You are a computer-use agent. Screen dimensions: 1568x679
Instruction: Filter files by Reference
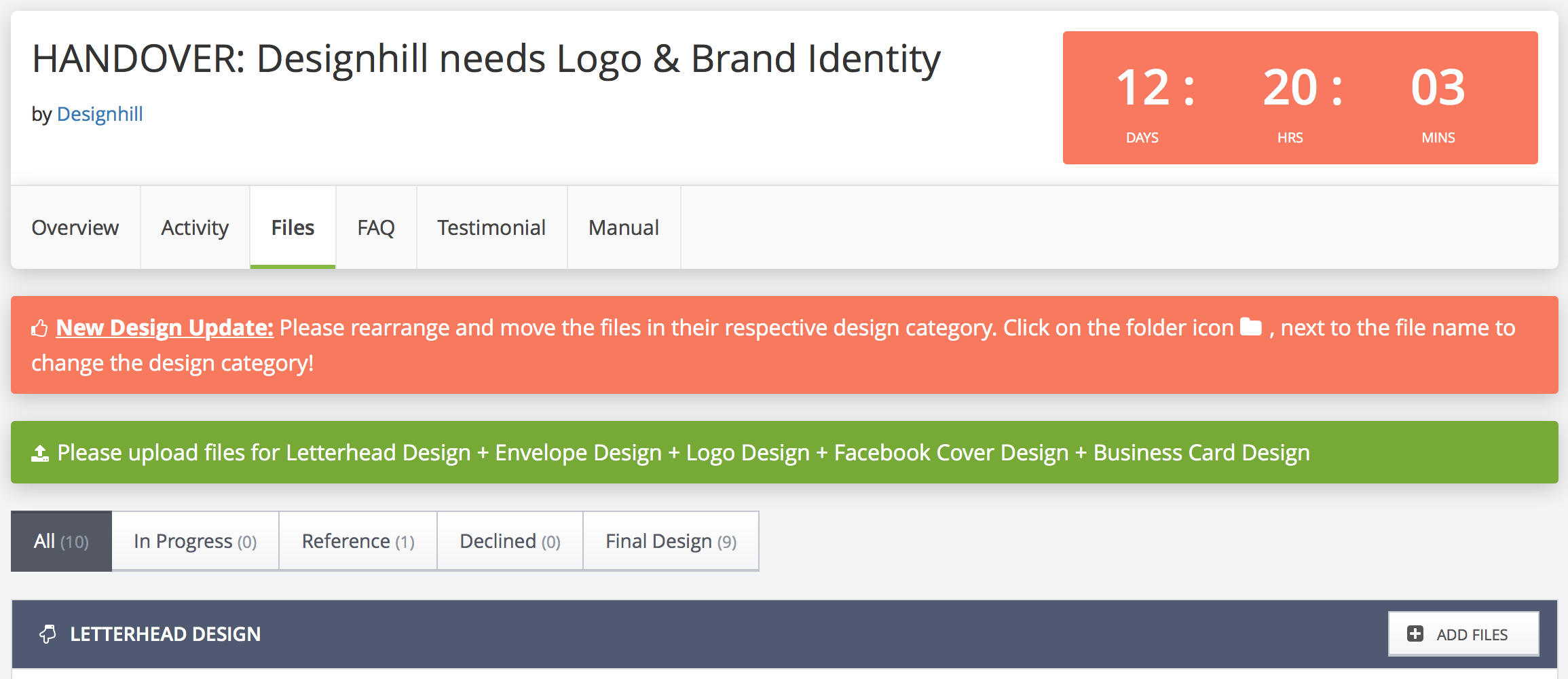(358, 541)
